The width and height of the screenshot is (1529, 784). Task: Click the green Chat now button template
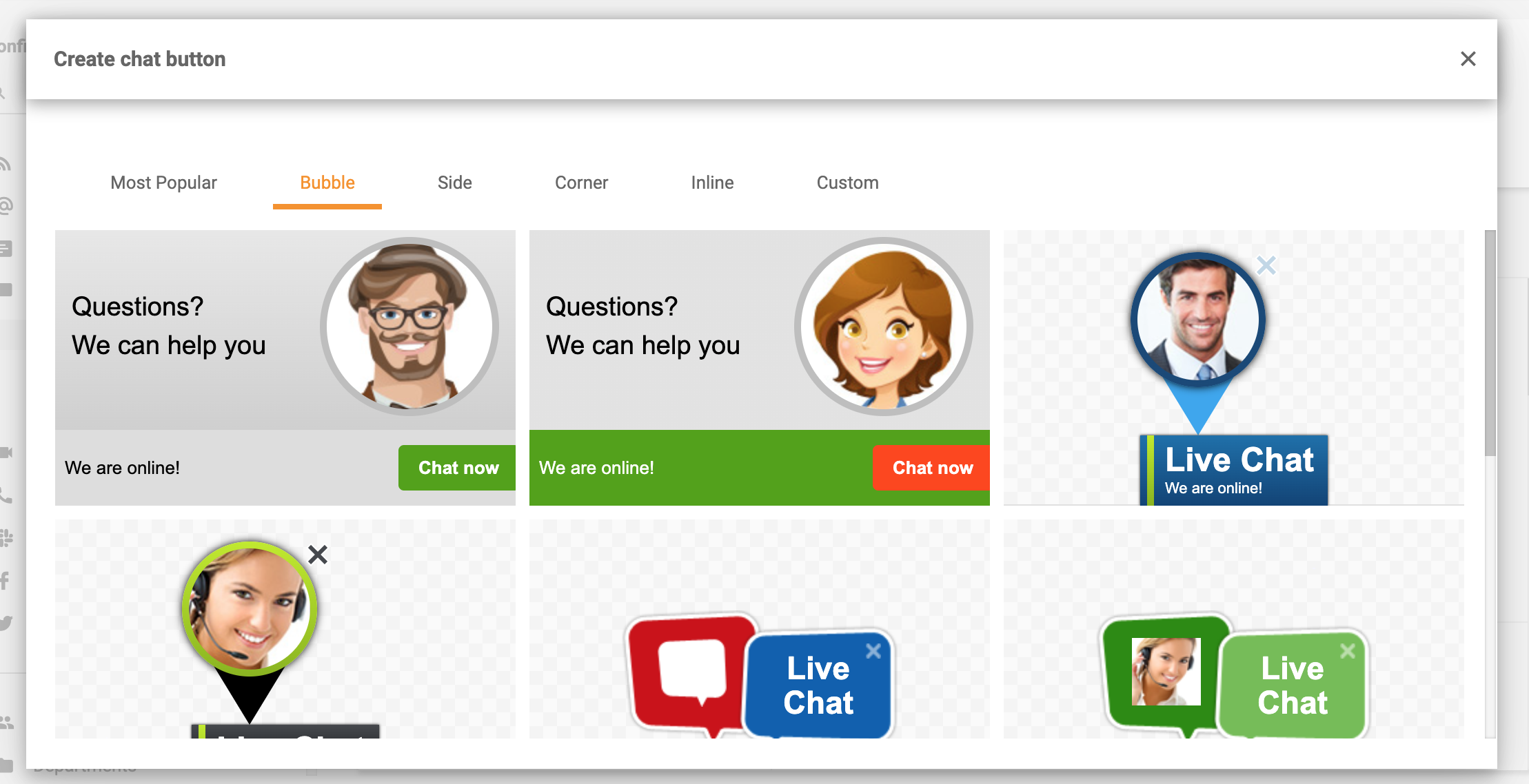coord(456,468)
